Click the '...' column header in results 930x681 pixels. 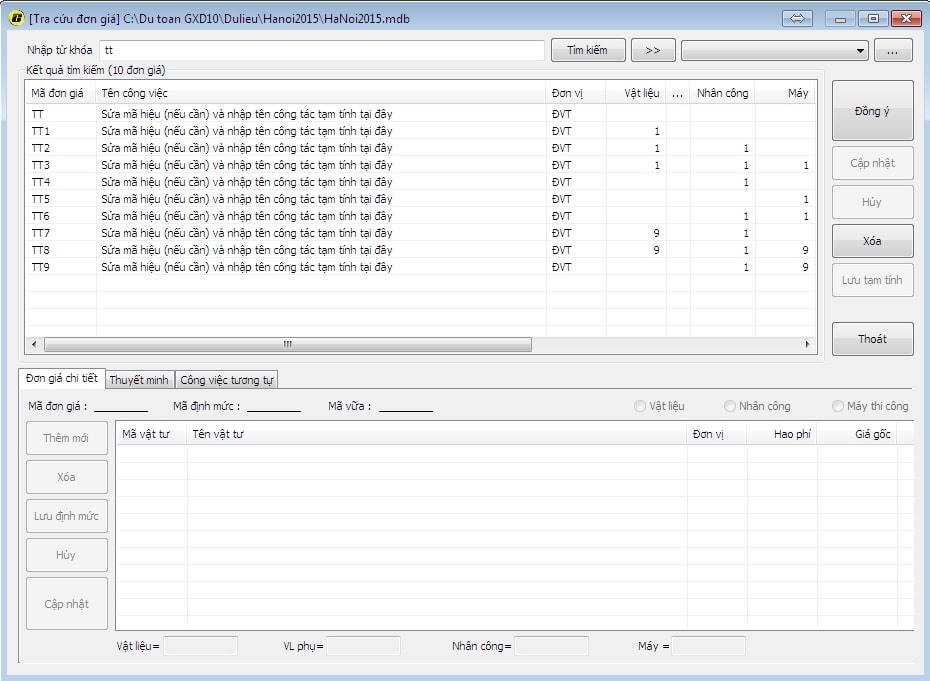point(678,93)
